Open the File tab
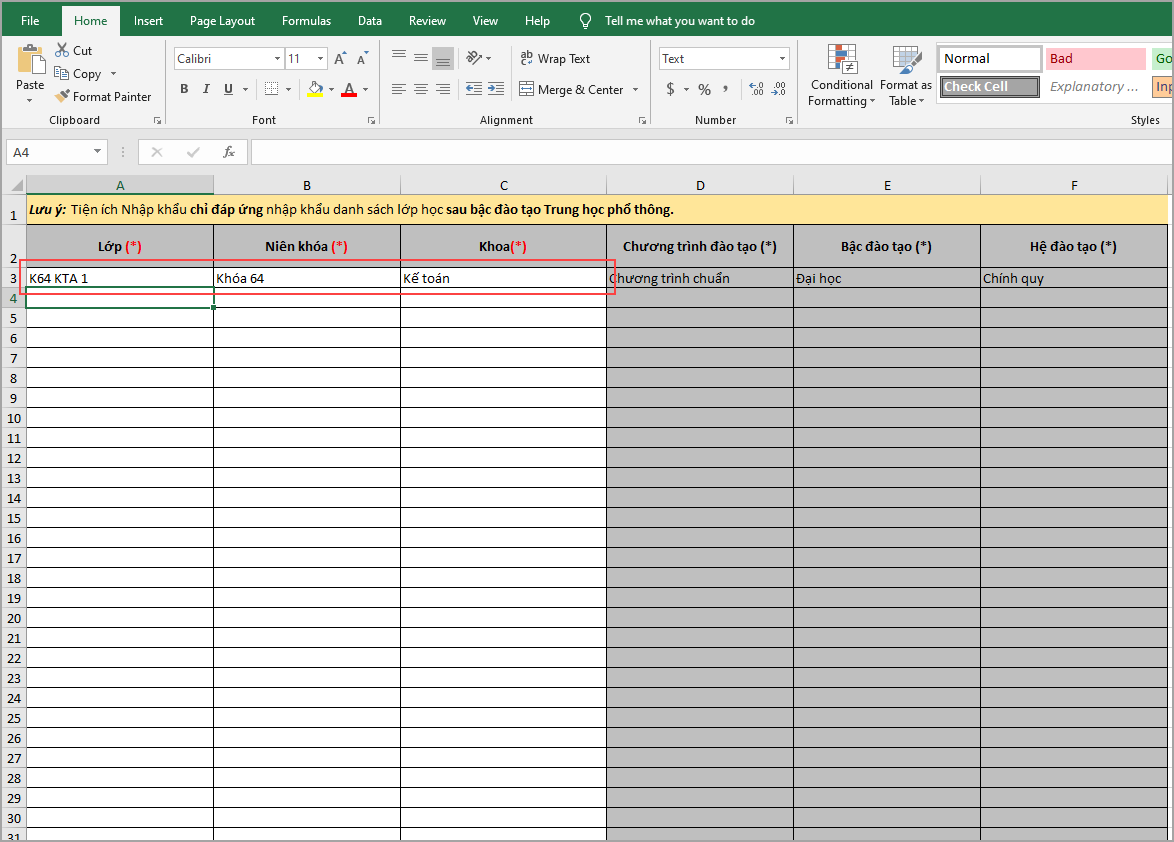The width and height of the screenshot is (1174, 842). 30,21
